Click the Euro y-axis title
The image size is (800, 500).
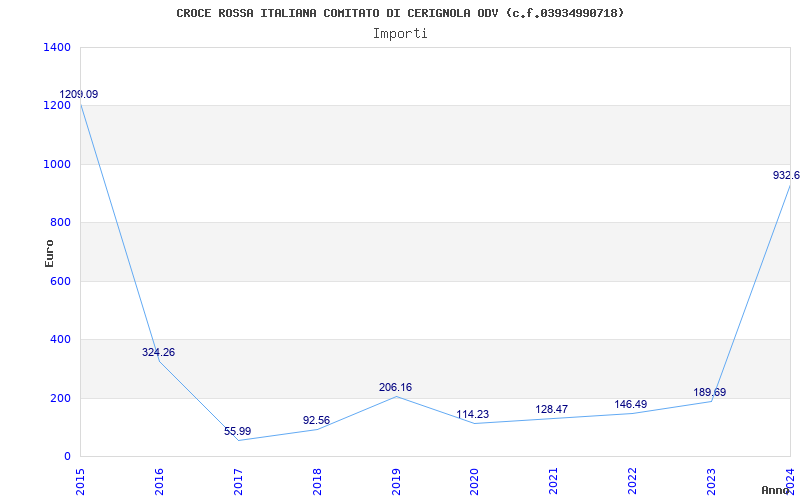49,254
